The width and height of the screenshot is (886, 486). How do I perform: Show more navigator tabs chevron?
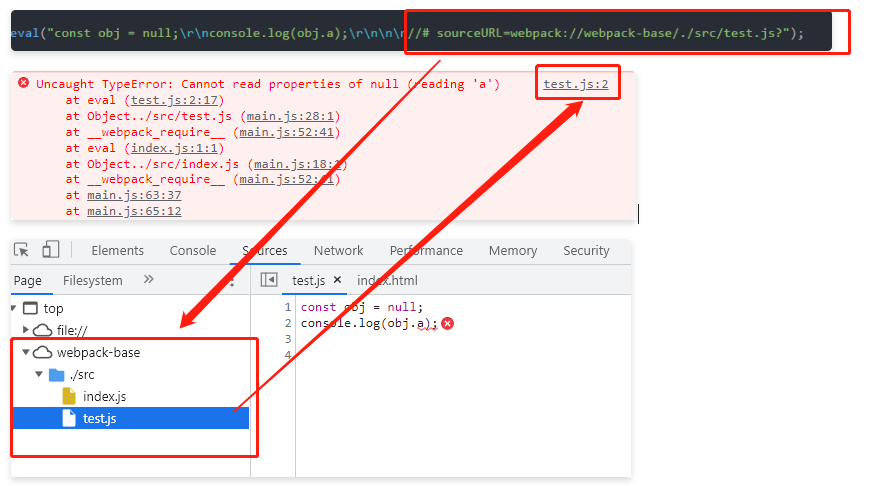click(149, 279)
